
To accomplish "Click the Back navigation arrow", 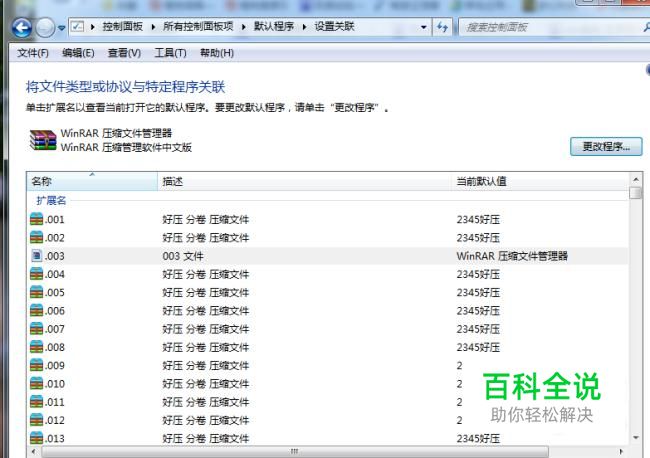I will [22, 28].
